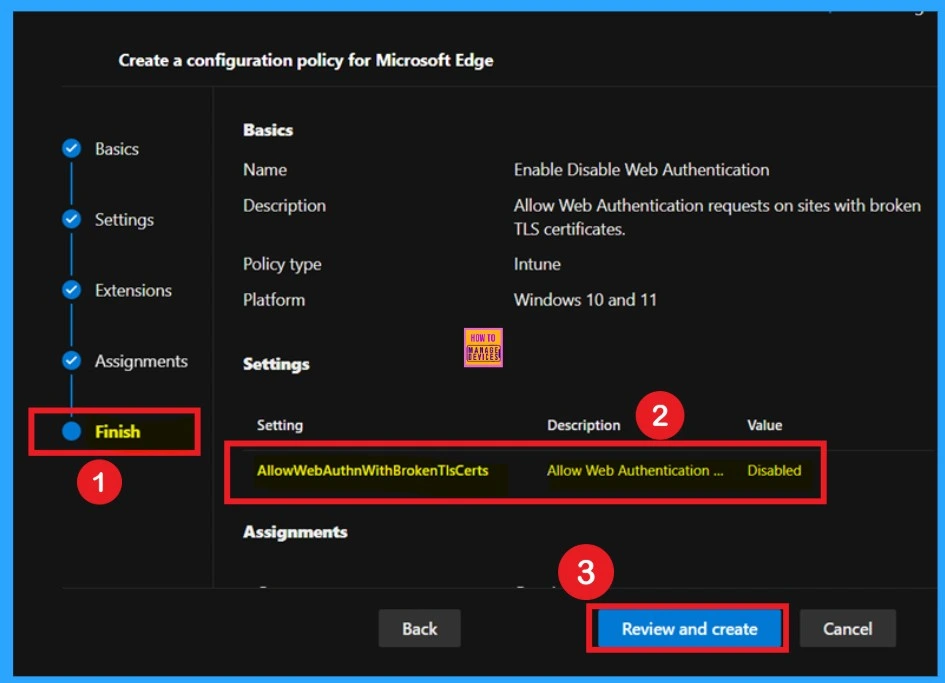Open the Basics wizard step
945x683 pixels.
pyautogui.click(x=116, y=149)
